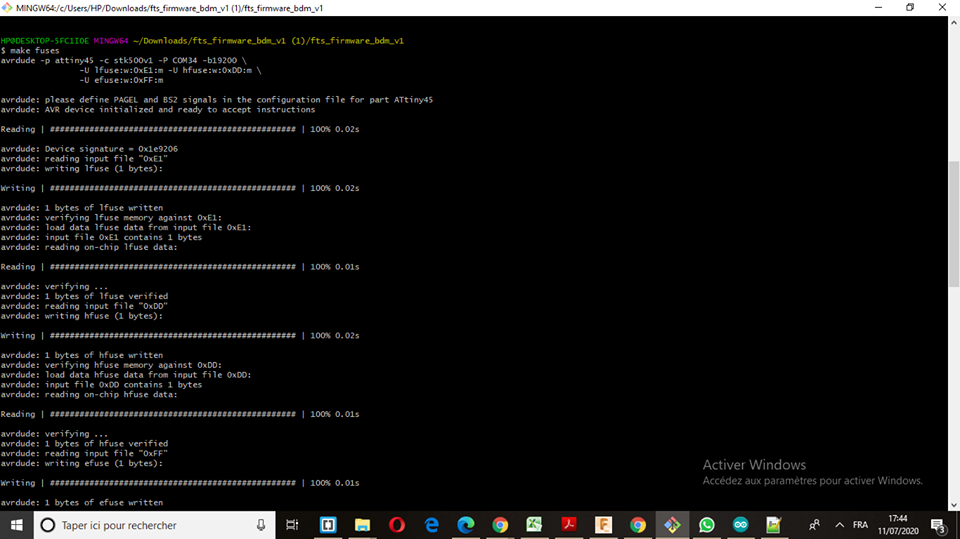Click the terminal scrollbar down arrow
Screen dimensions: 960x539
click(x=954, y=505)
